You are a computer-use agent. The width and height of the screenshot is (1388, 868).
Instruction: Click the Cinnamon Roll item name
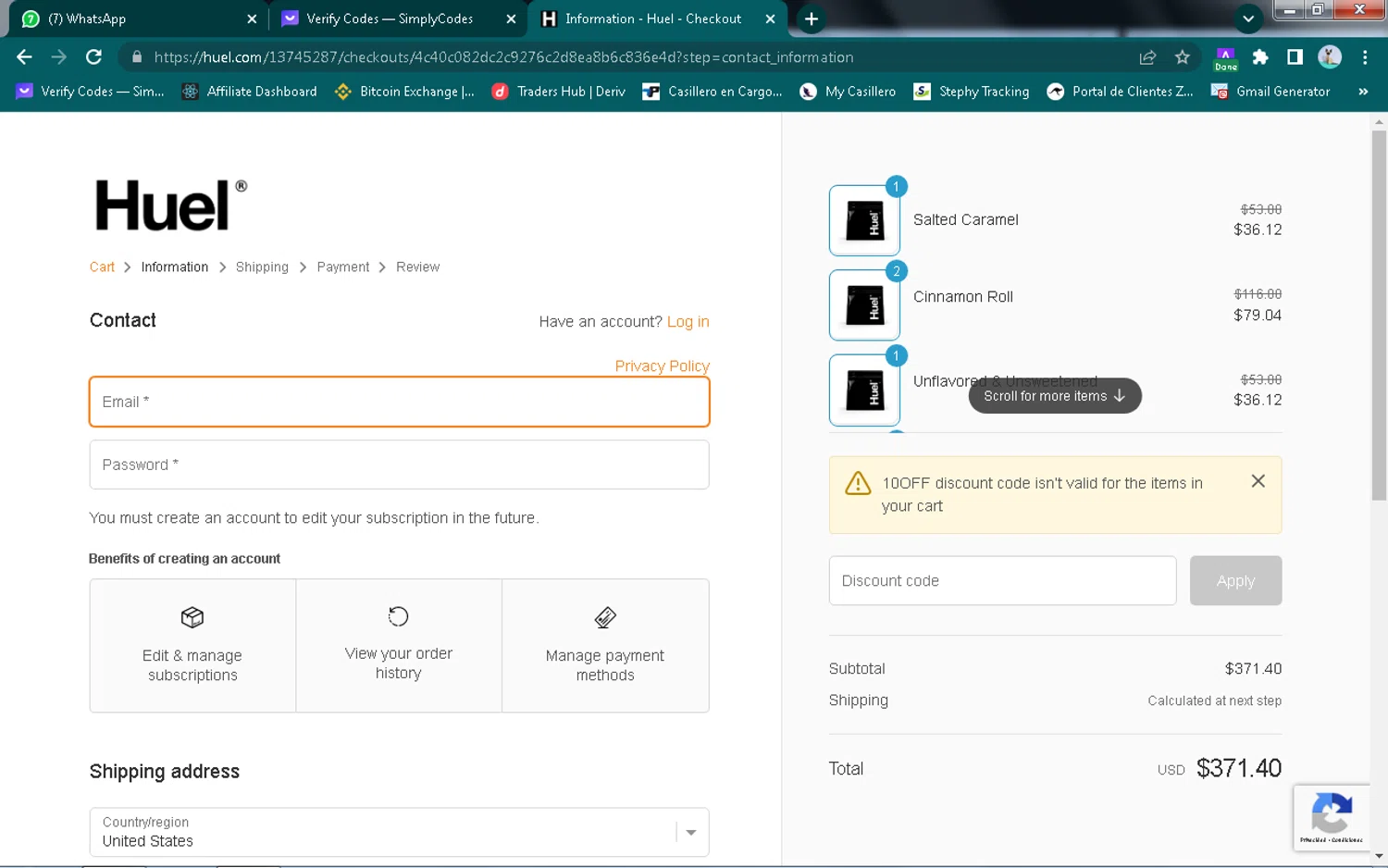[962, 296]
